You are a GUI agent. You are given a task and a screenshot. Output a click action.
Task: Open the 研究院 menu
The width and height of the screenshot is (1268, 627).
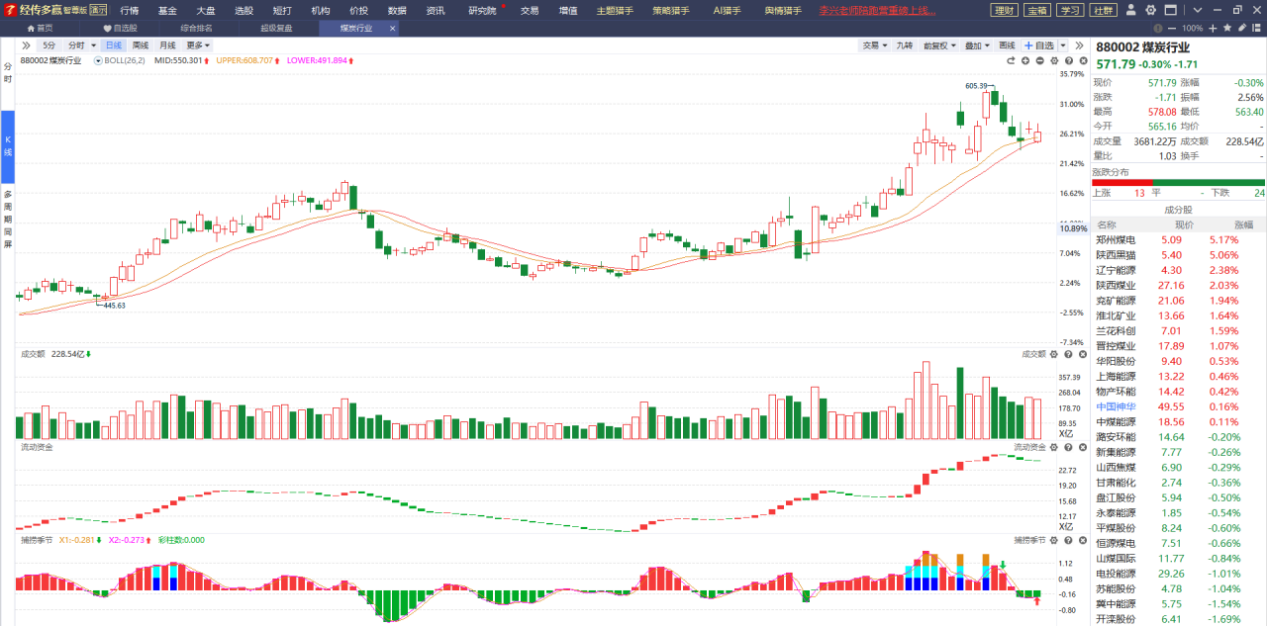[x=483, y=10]
